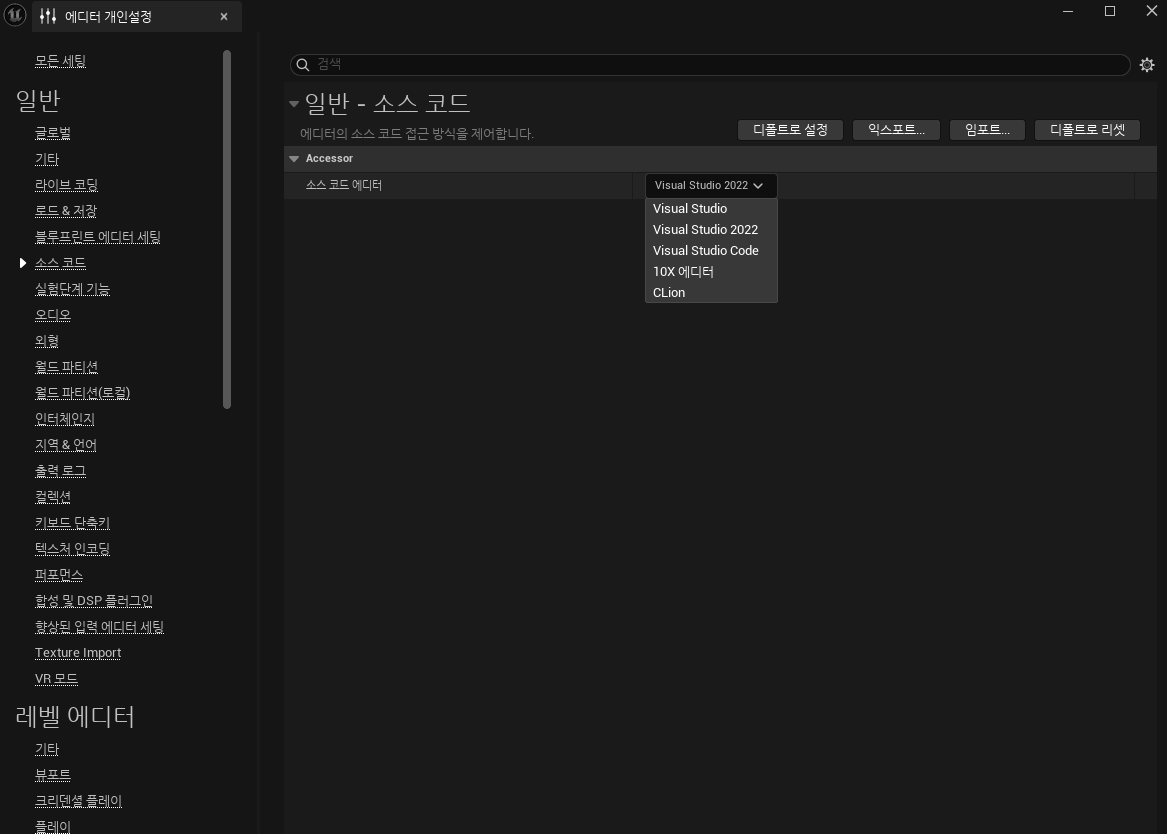The image size is (1167, 834).
Task: Go to 라이브 코딩 settings
Action: coord(66,185)
